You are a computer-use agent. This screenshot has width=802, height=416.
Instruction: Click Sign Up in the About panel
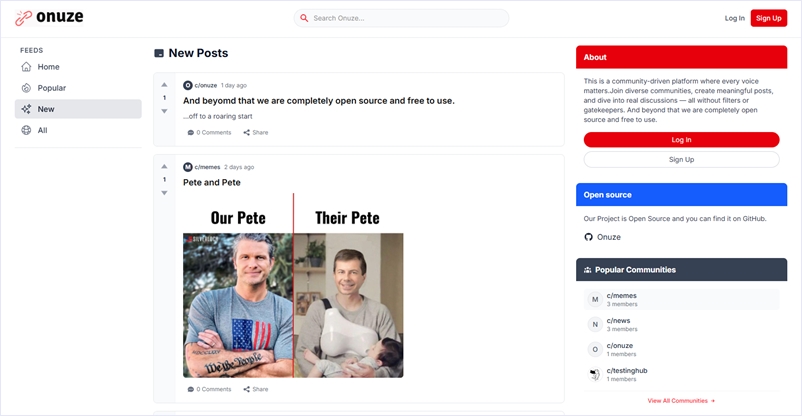pos(681,160)
